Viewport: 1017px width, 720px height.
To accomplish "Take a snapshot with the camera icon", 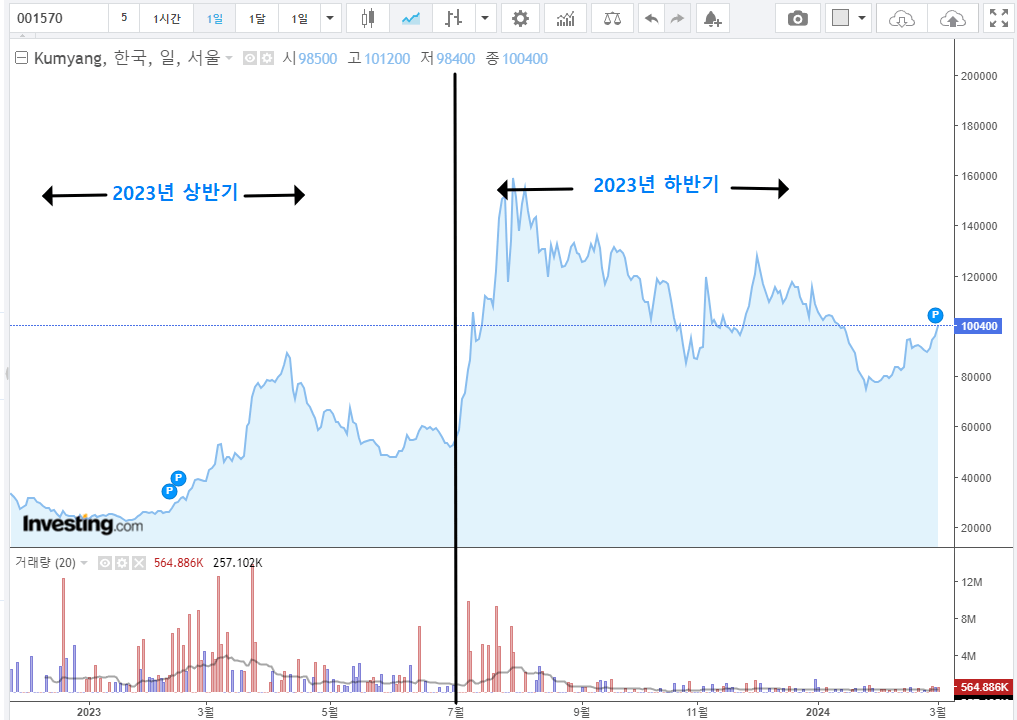I will [x=798, y=17].
